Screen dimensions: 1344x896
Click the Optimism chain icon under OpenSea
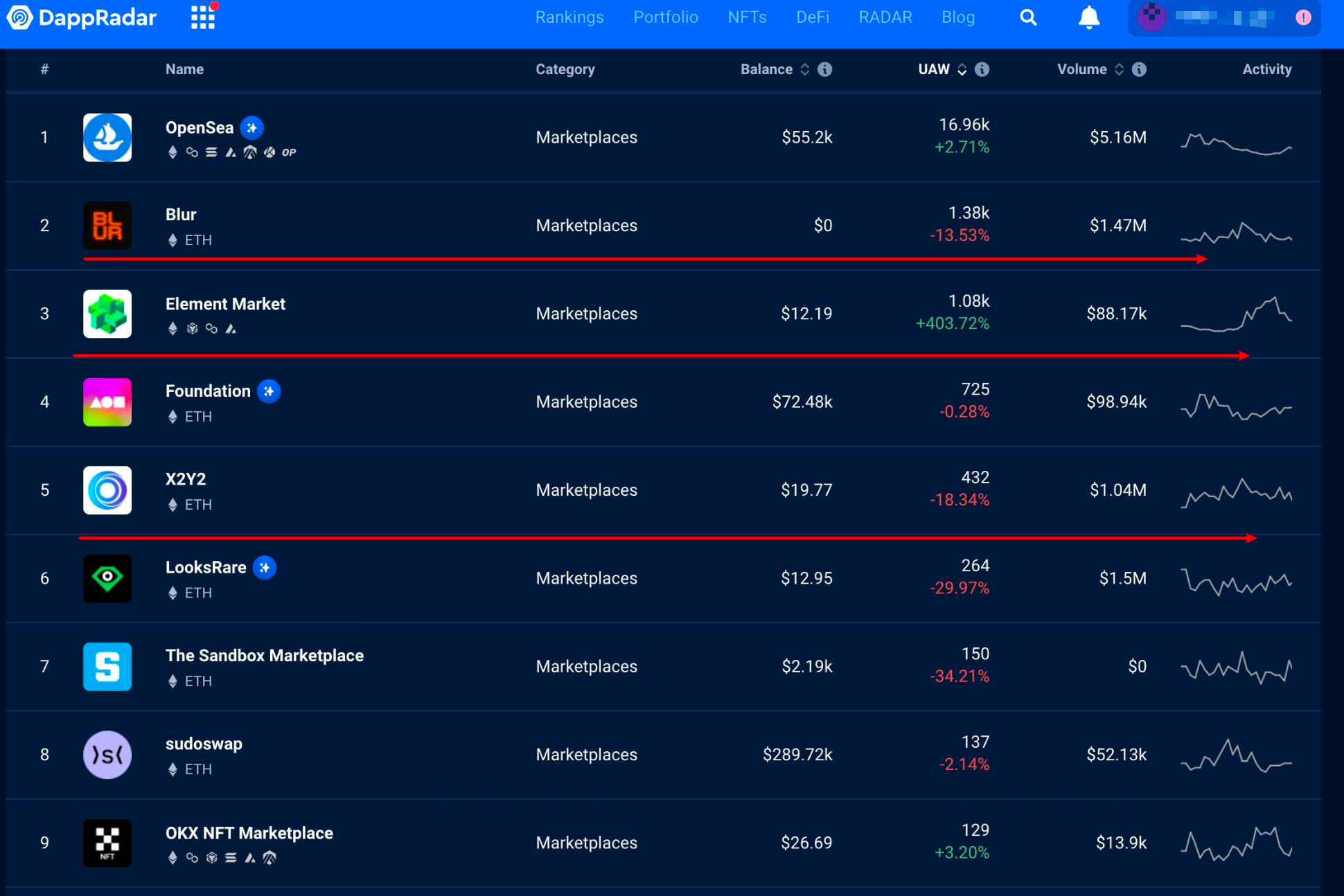pyautogui.click(x=289, y=152)
